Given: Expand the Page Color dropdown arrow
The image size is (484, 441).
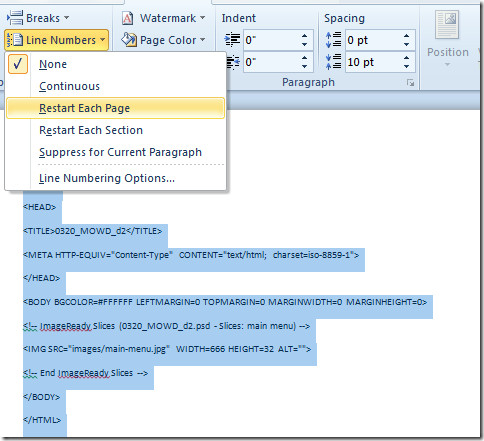Looking at the screenshot, I should [x=202, y=39].
